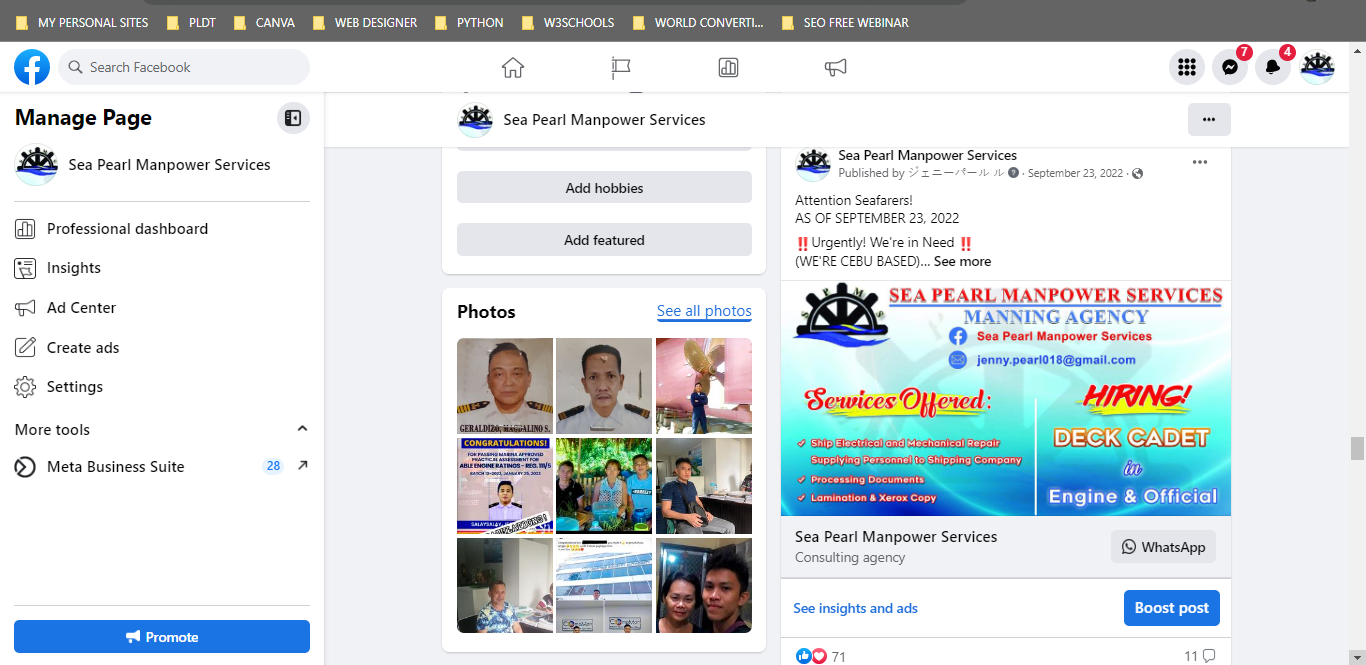This screenshot has height=665, width=1366.
Task: Open the Geraldizo Magdalino S. photo thumbnail
Action: [x=505, y=385]
